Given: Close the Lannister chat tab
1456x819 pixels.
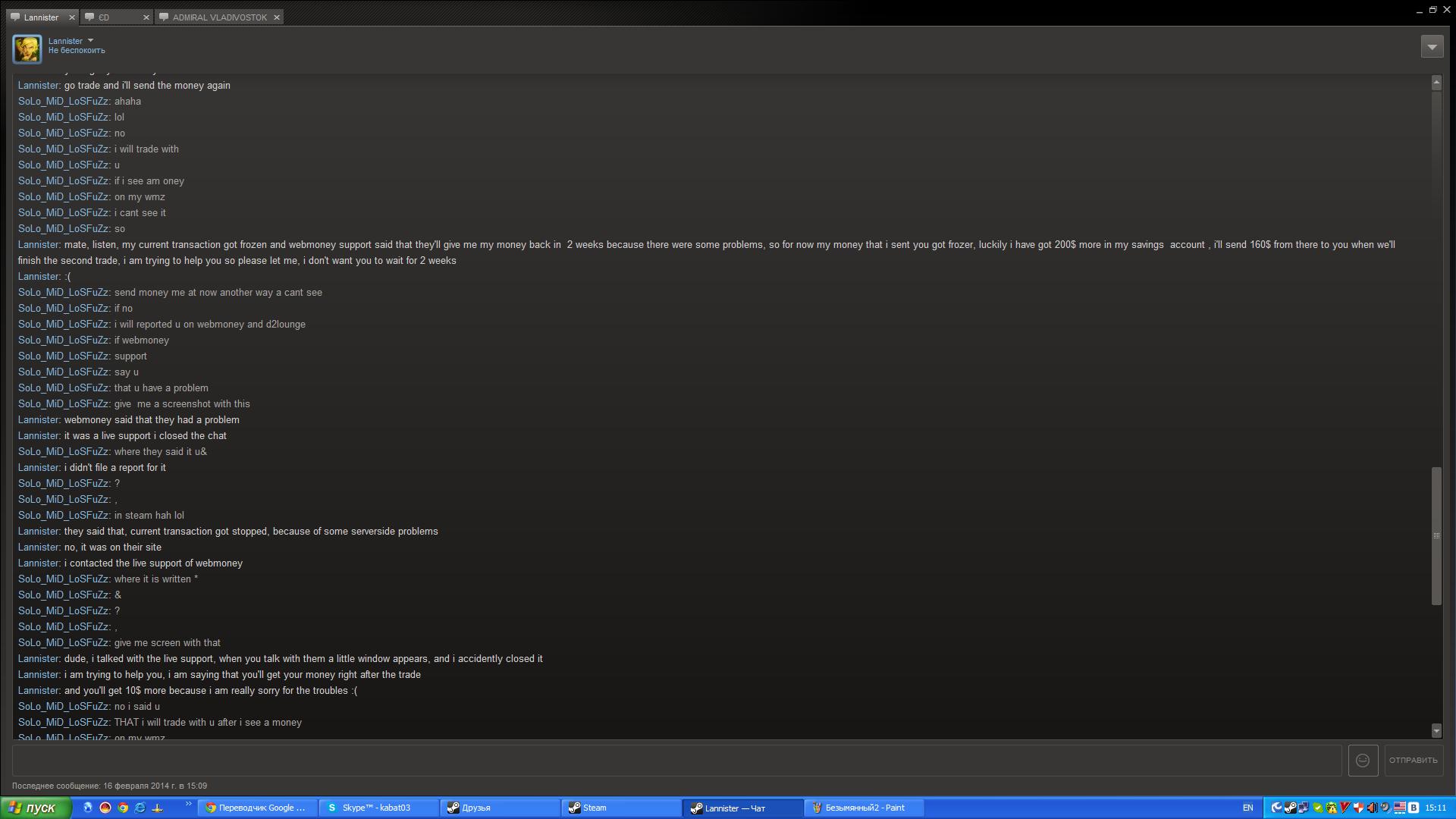Looking at the screenshot, I should pyautogui.click(x=72, y=17).
